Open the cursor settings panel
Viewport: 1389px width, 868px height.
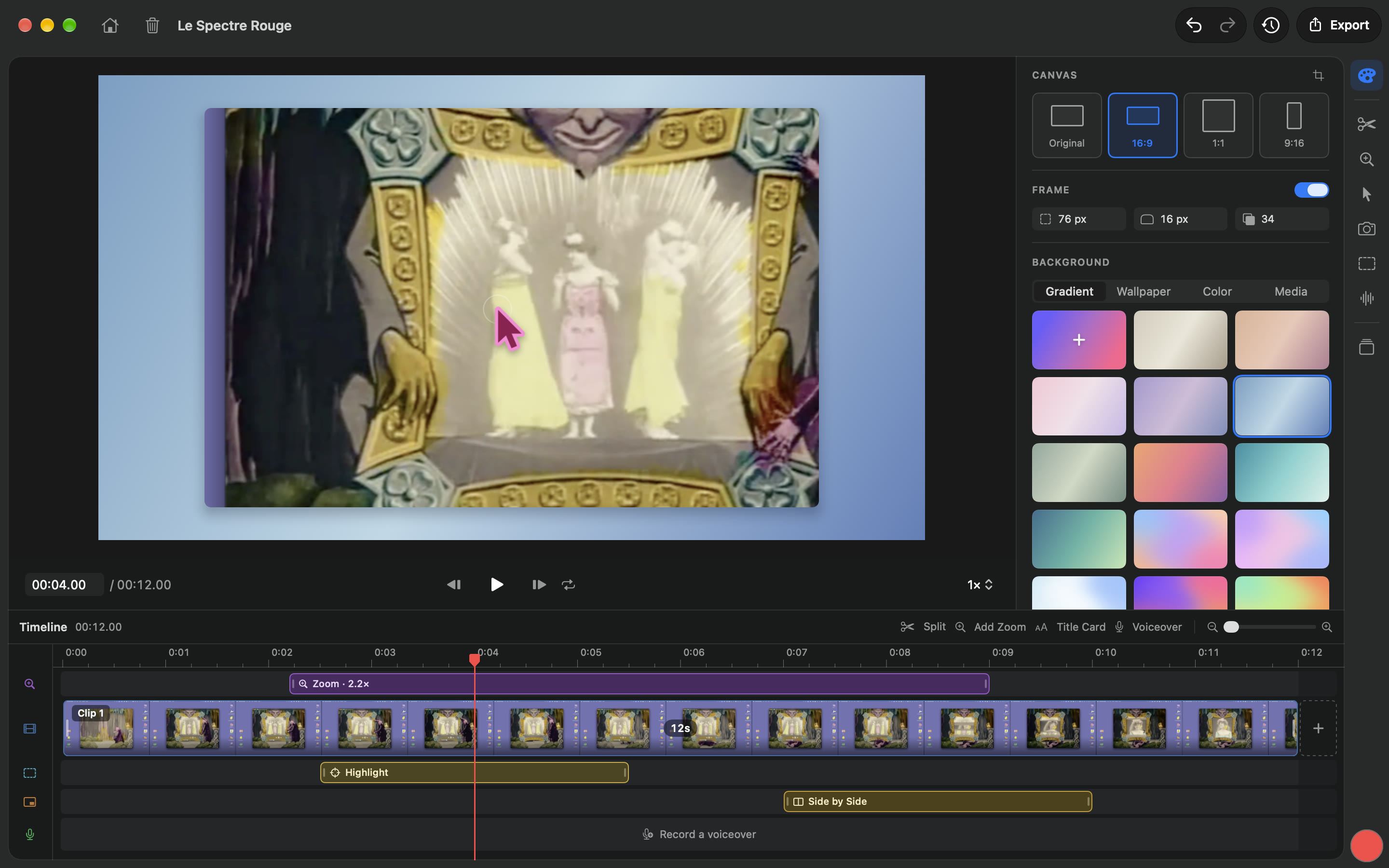[1367, 194]
